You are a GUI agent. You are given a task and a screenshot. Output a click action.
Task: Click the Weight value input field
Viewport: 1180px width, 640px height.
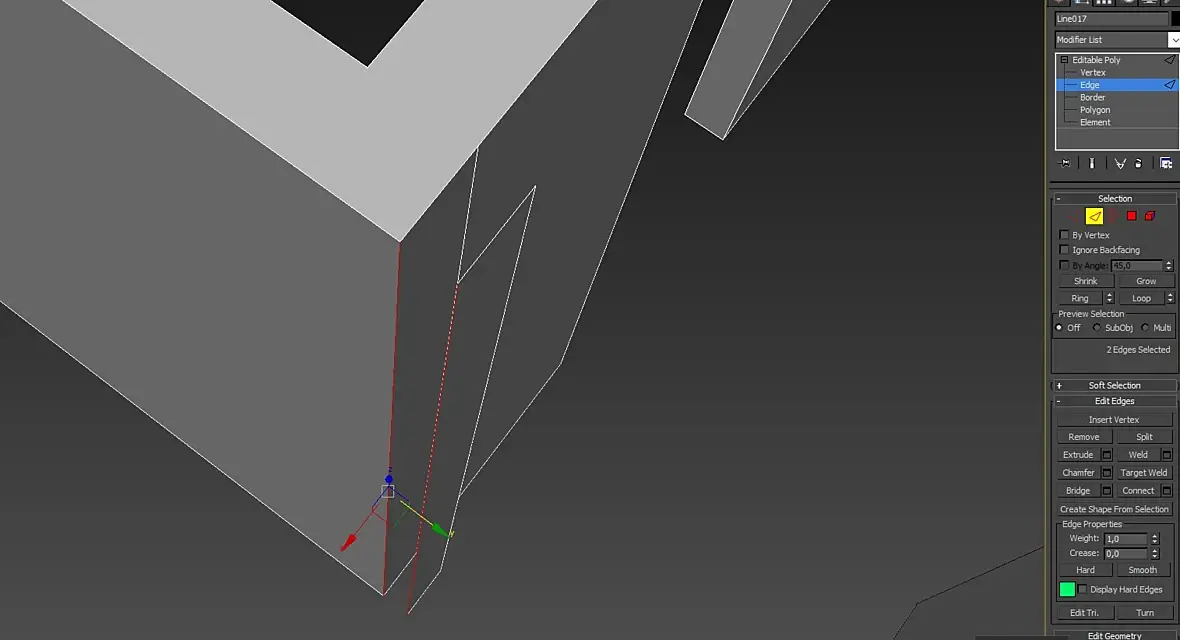pos(1126,538)
